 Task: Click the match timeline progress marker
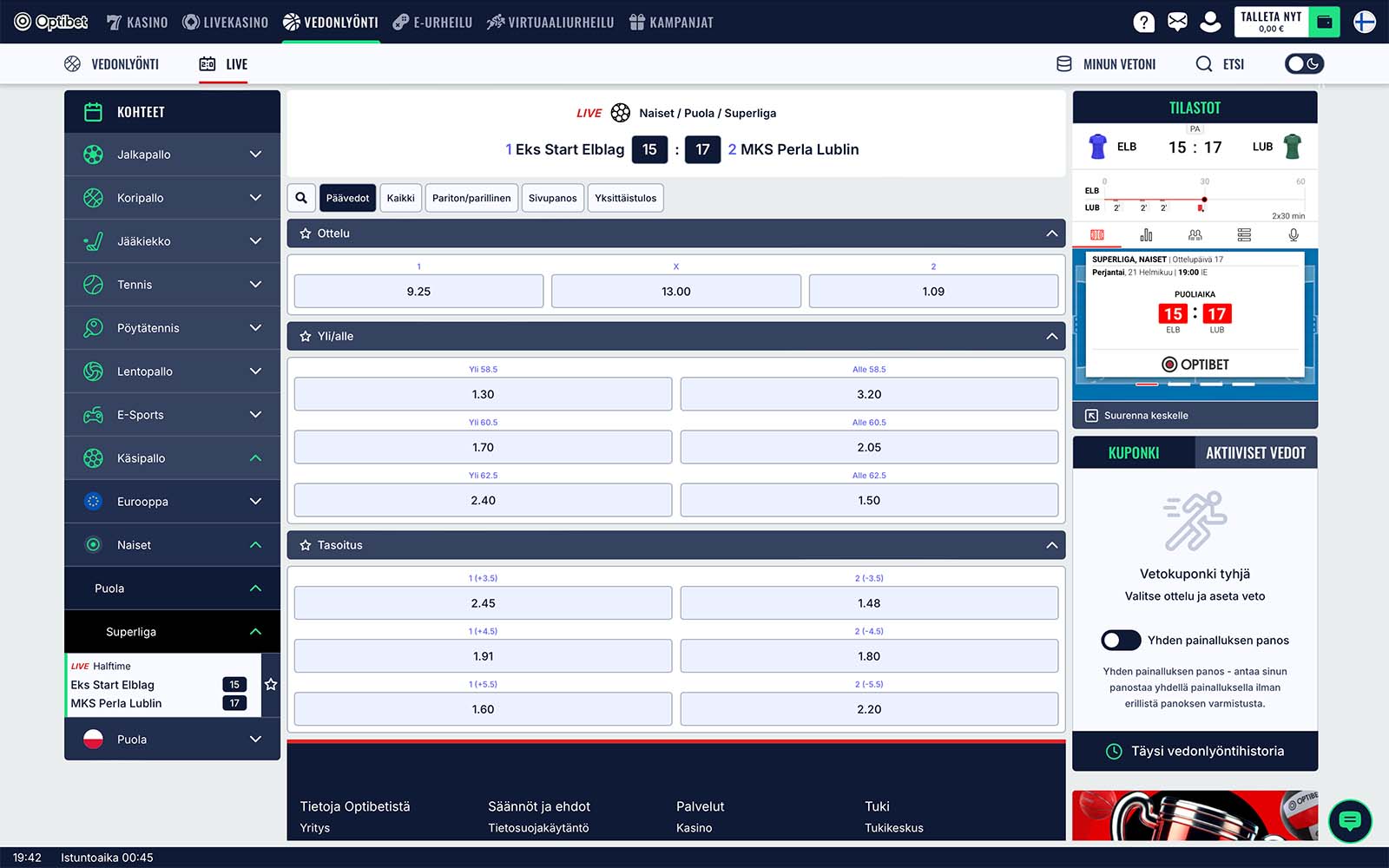(1204, 200)
